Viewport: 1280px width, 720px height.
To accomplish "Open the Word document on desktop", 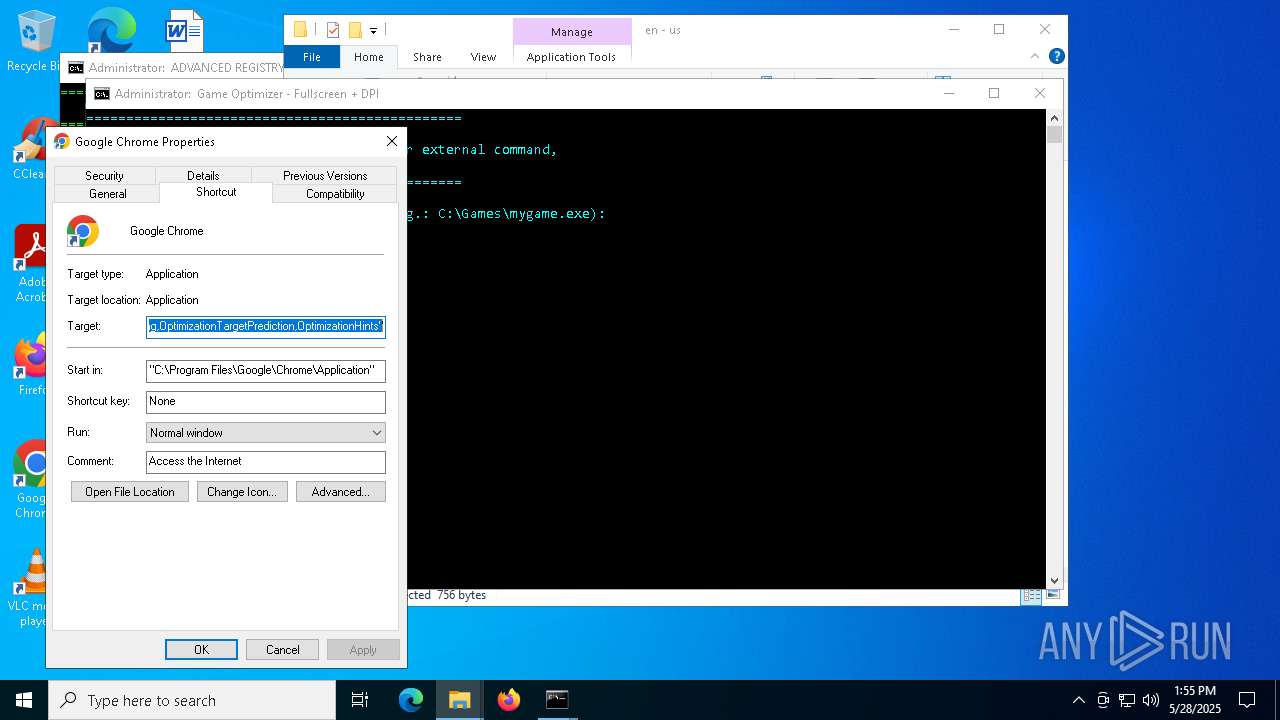I will (x=184, y=31).
